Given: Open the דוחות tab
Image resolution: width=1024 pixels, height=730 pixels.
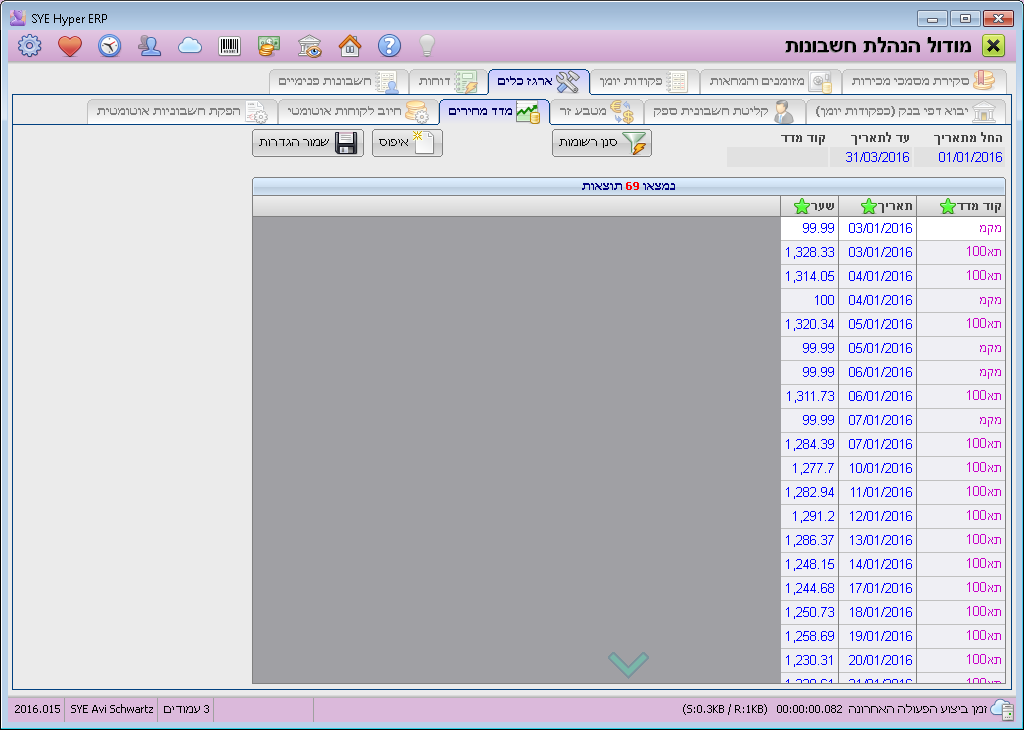Looking at the screenshot, I should coord(449,82).
